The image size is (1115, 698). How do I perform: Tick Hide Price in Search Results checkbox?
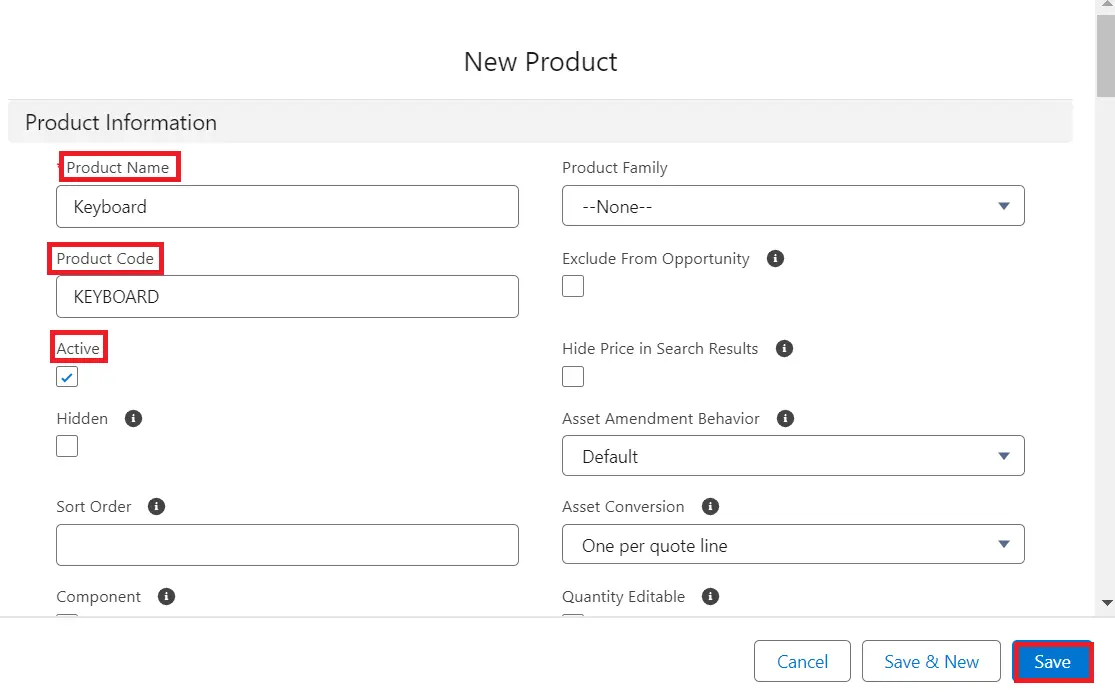pos(573,376)
